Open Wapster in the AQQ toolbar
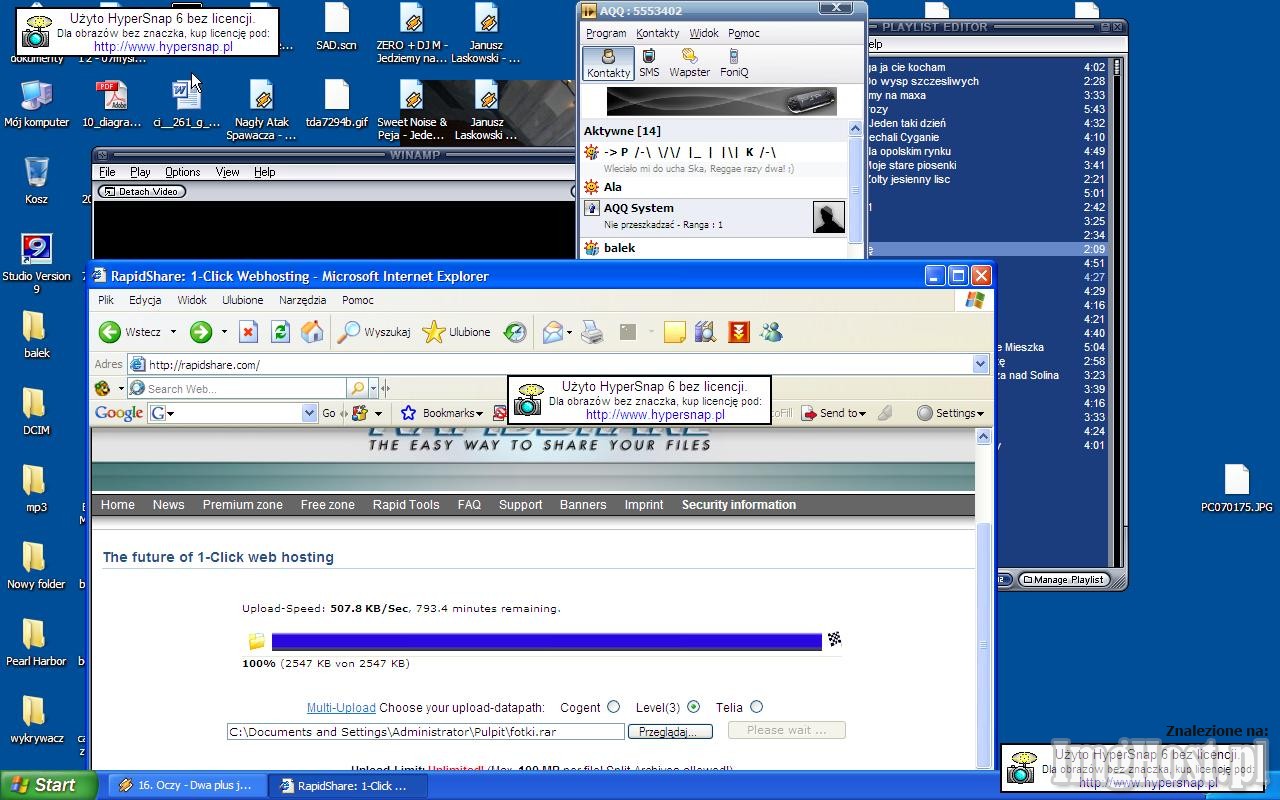Screen dimensions: 1280x800 (x=689, y=63)
